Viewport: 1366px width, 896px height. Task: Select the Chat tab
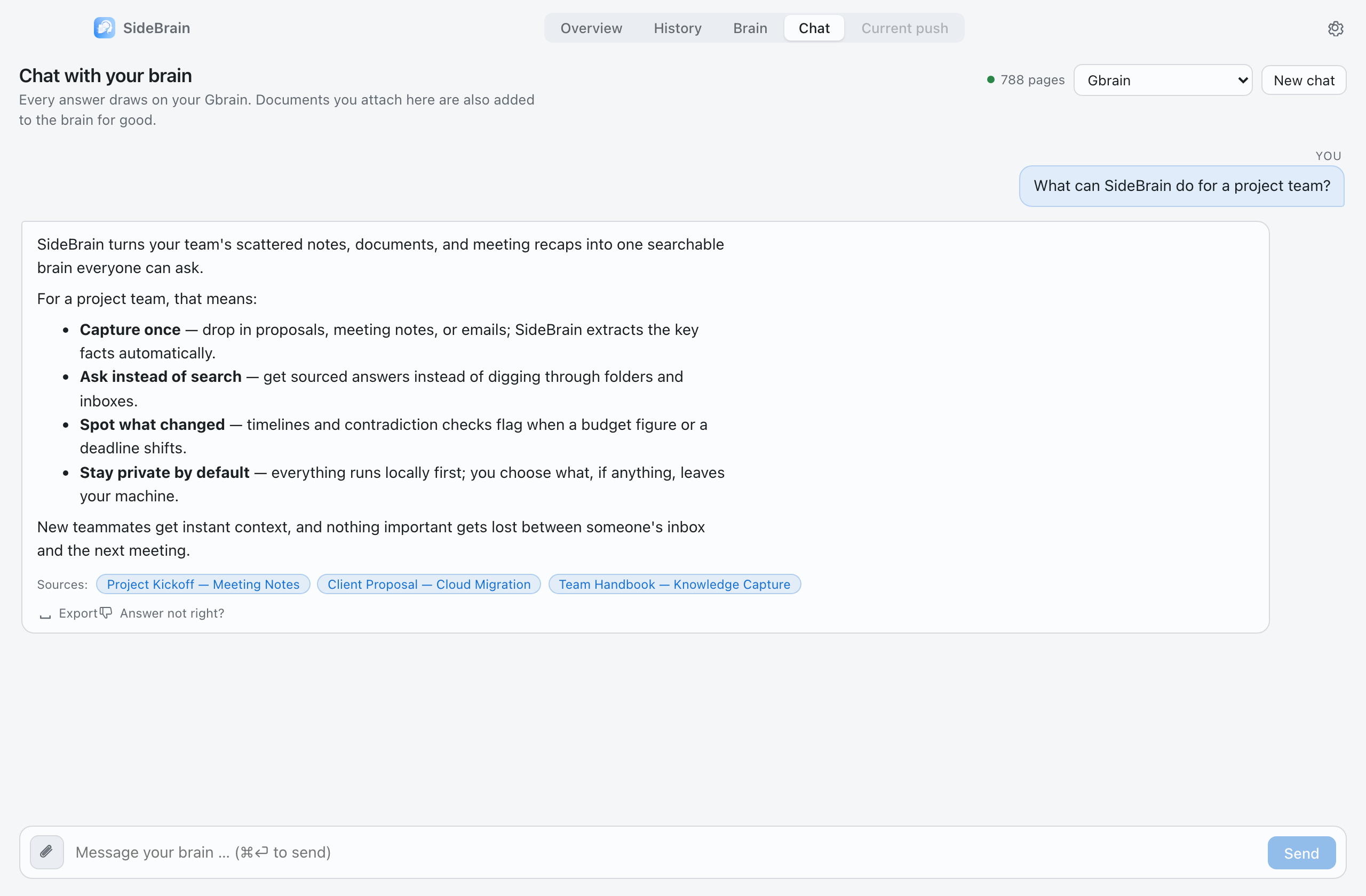click(814, 28)
